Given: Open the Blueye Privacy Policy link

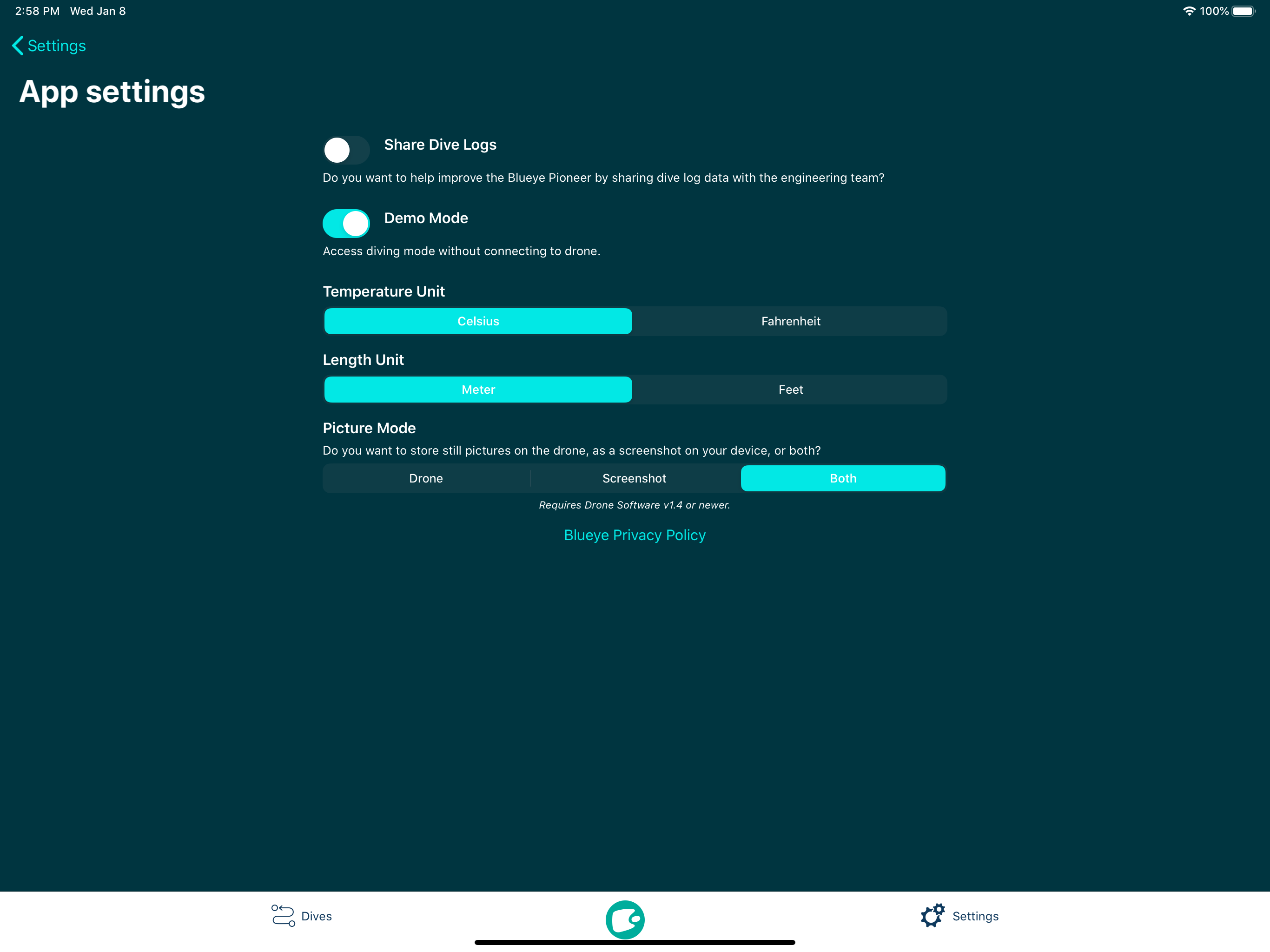Looking at the screenshot, I should point(635,535).
